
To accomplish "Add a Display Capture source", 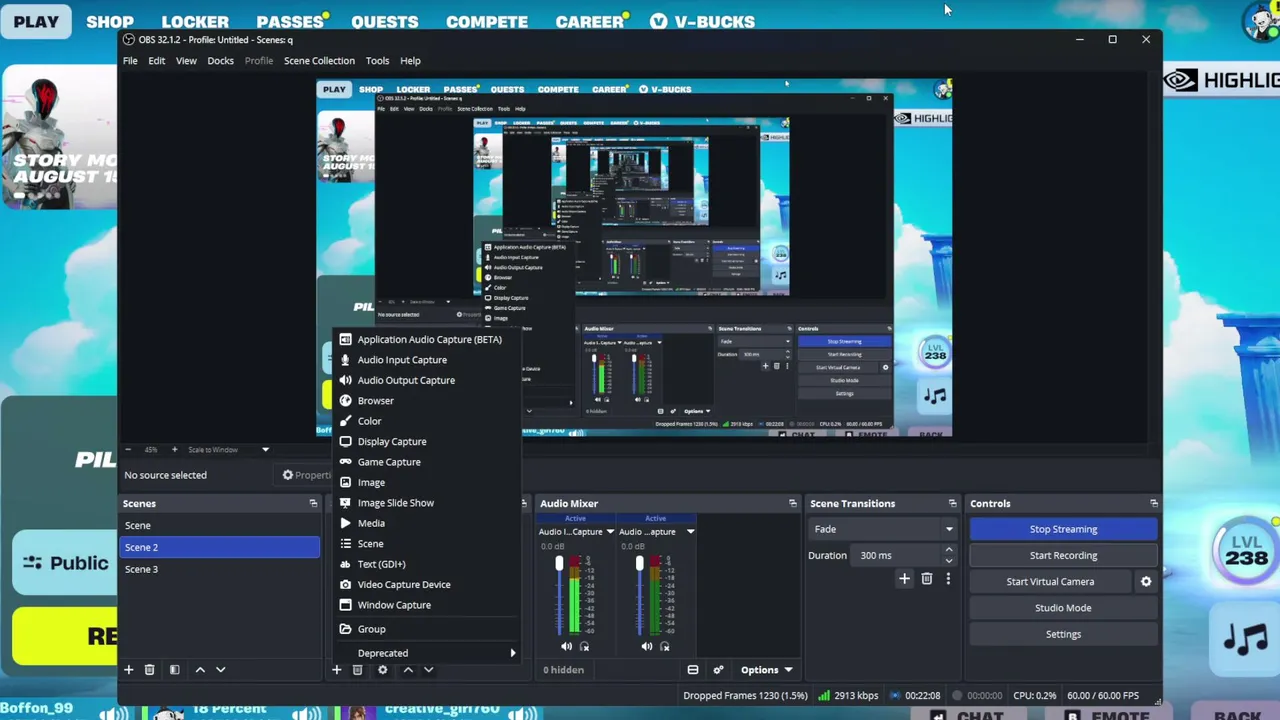I will pyautogui.click(x=428, y=442).
